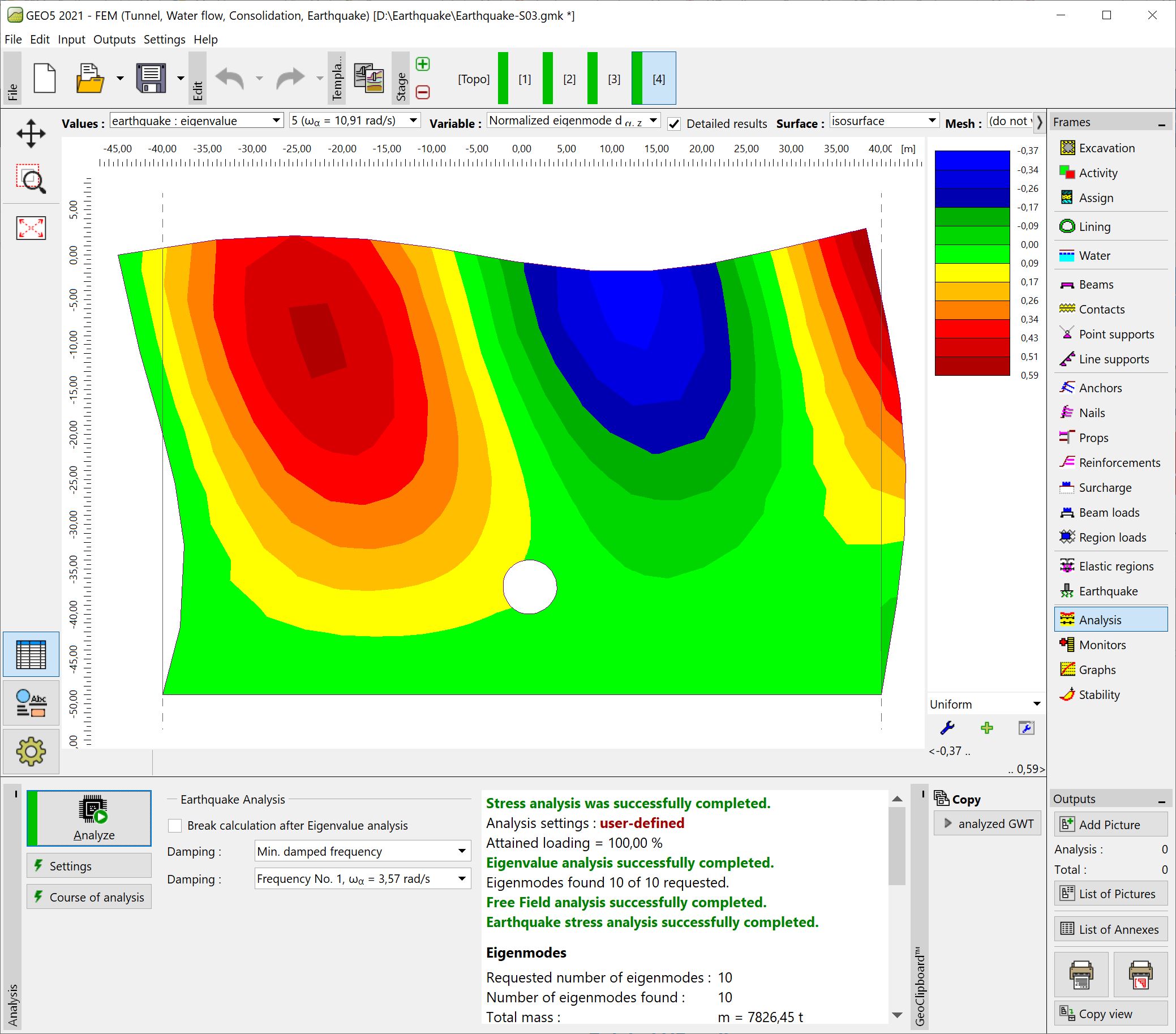Click the save file floppy disk icon

coord(151,78)
